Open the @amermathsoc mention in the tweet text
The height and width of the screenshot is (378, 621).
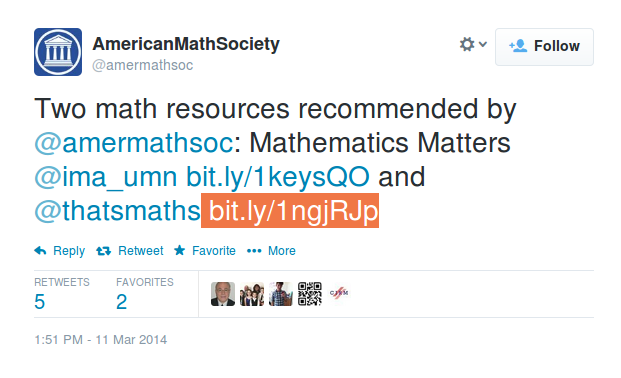tap(133, 143)
